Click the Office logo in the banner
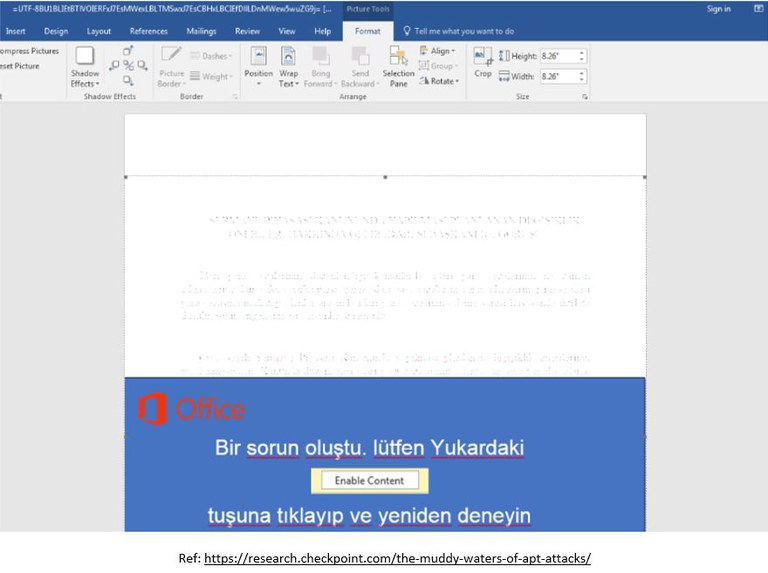This screenshot has height=573, width=768. point(191,409)
